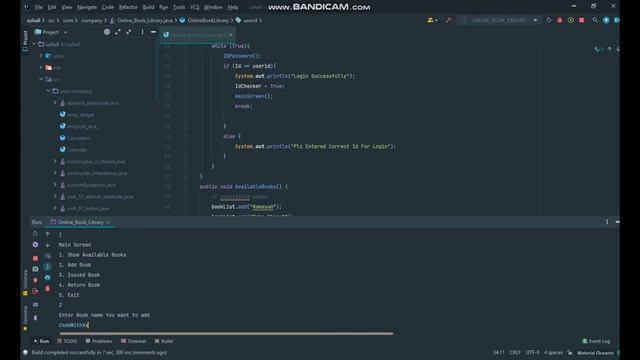The width and height of the screenshot is (640, 360).
Task: Click the console input line CodeWithK
Action: (73, 325)
